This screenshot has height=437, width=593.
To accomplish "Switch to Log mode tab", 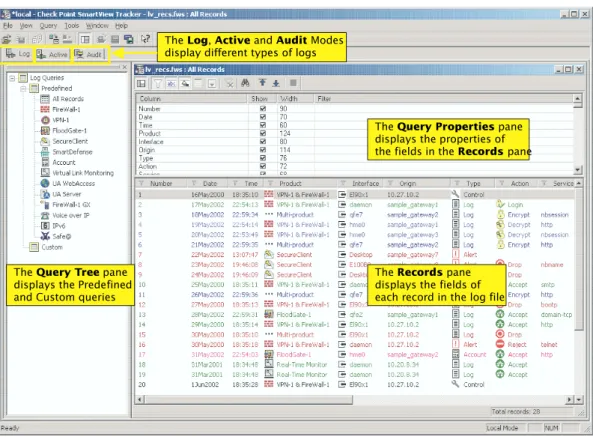I will 18,54.
